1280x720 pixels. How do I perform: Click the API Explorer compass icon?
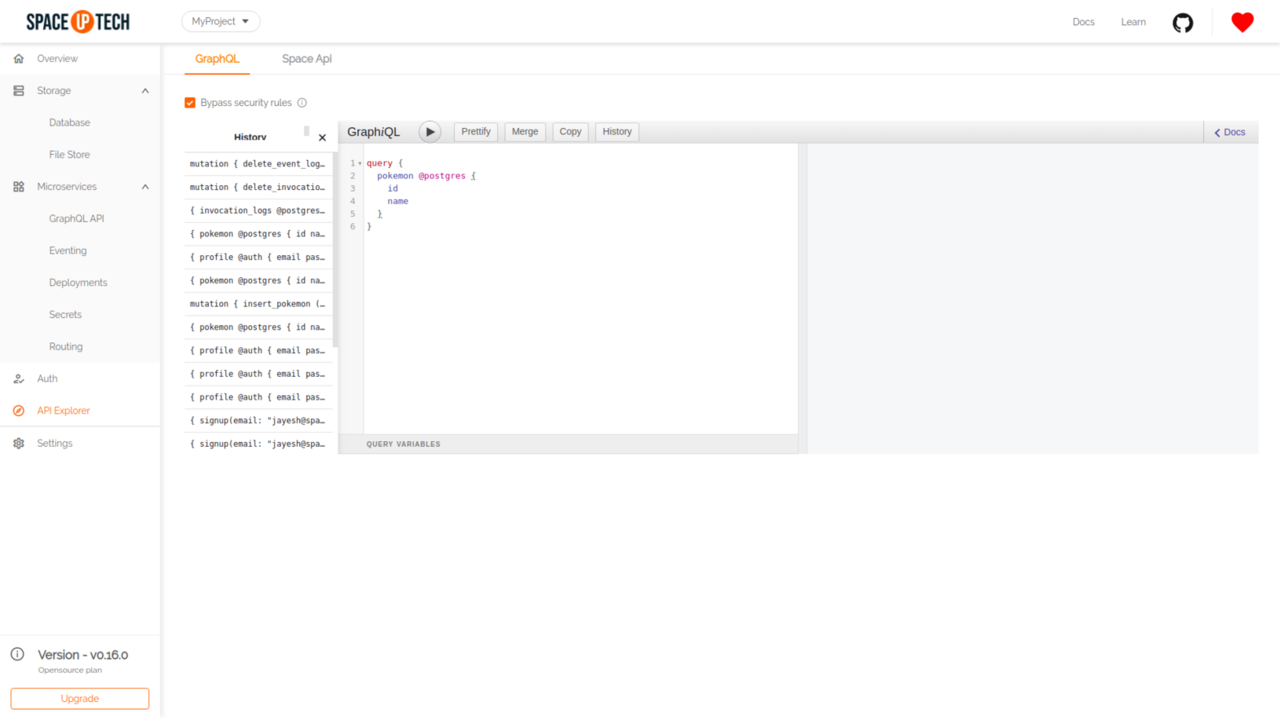click(18, 411)
